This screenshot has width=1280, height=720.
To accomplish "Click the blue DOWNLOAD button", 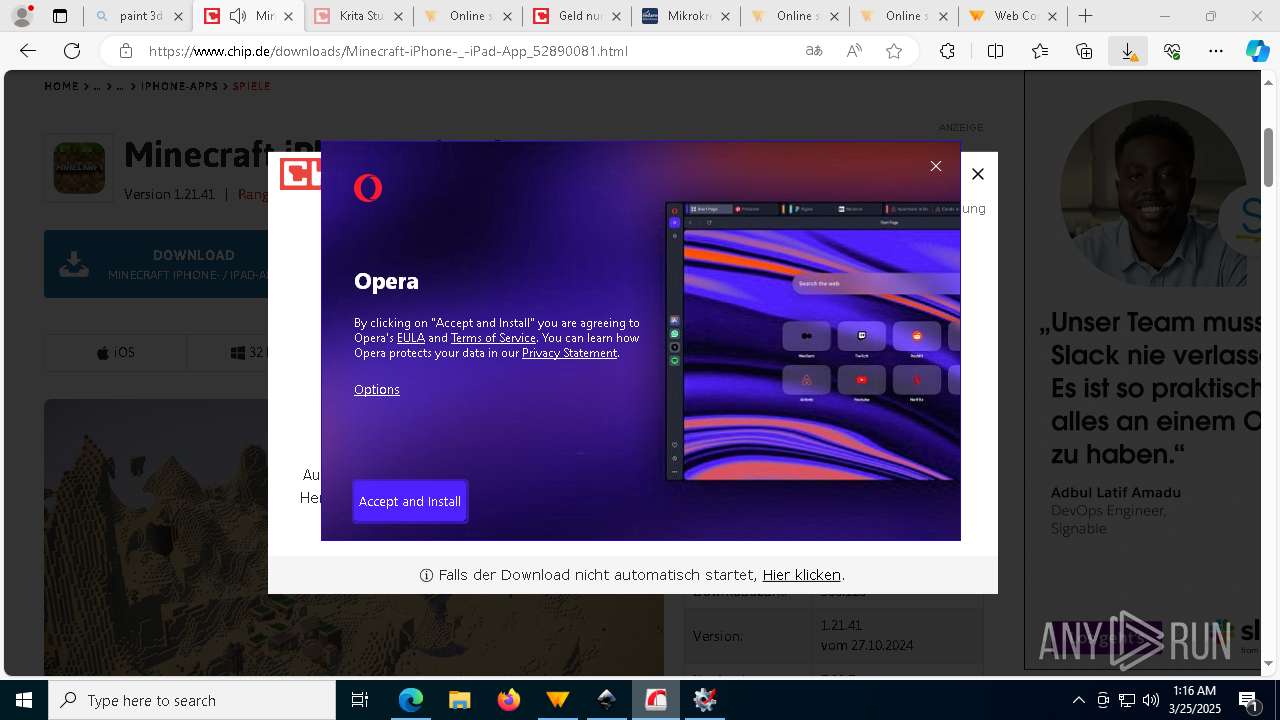I will point(157,264).
